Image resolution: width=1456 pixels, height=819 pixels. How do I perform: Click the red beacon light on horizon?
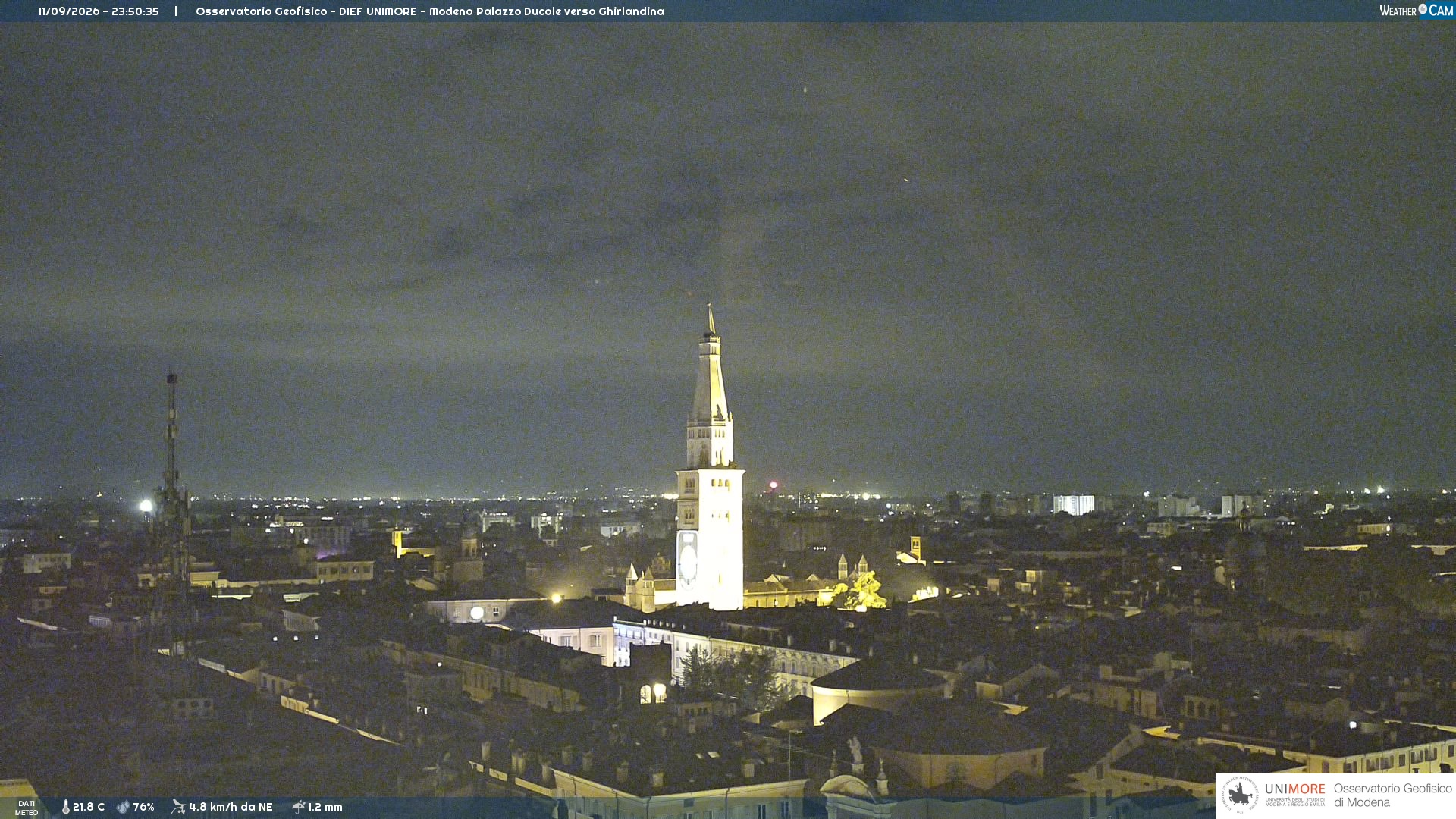click(773, 485)
